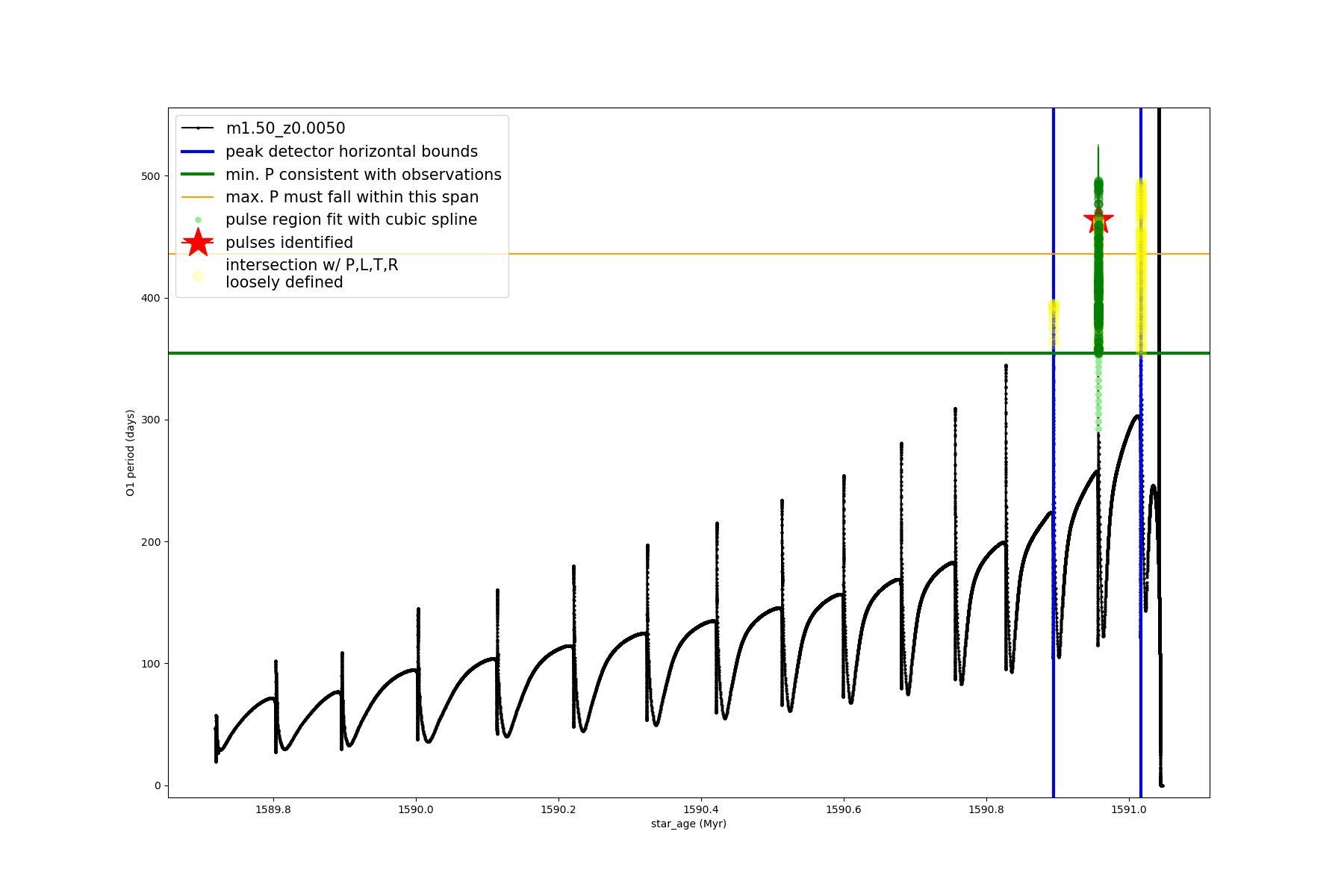Click 'min. P consistent with observations' legend entry
The width and height of the screenshot is (1344, 896).
363,175
